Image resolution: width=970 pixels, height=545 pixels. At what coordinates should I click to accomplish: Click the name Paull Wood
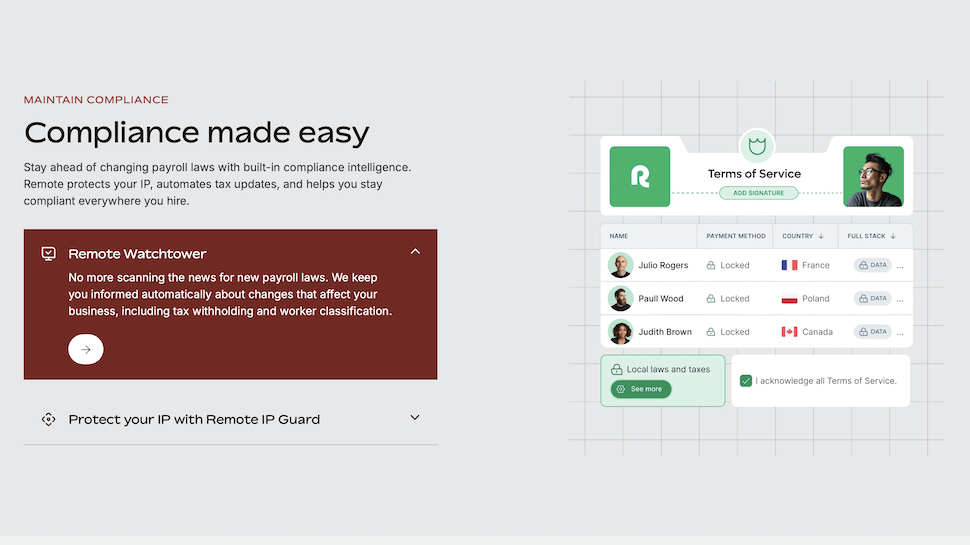click(x=661, y=299)
